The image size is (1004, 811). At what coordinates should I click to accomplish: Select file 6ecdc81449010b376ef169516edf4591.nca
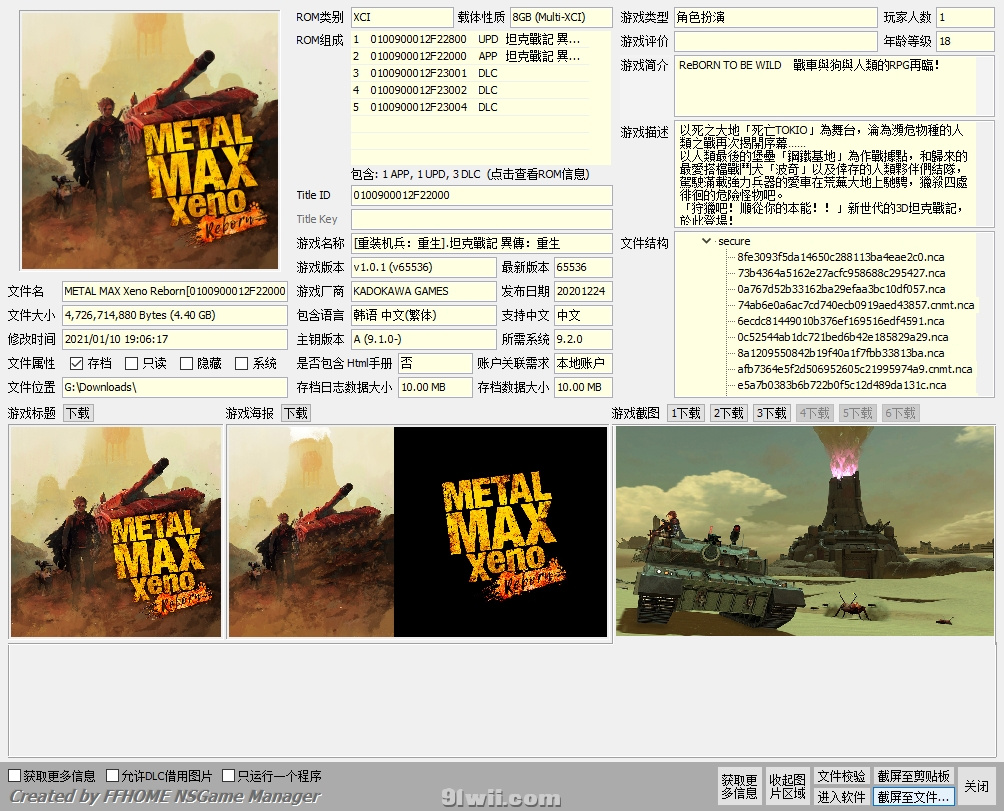(x=841, y=321)
